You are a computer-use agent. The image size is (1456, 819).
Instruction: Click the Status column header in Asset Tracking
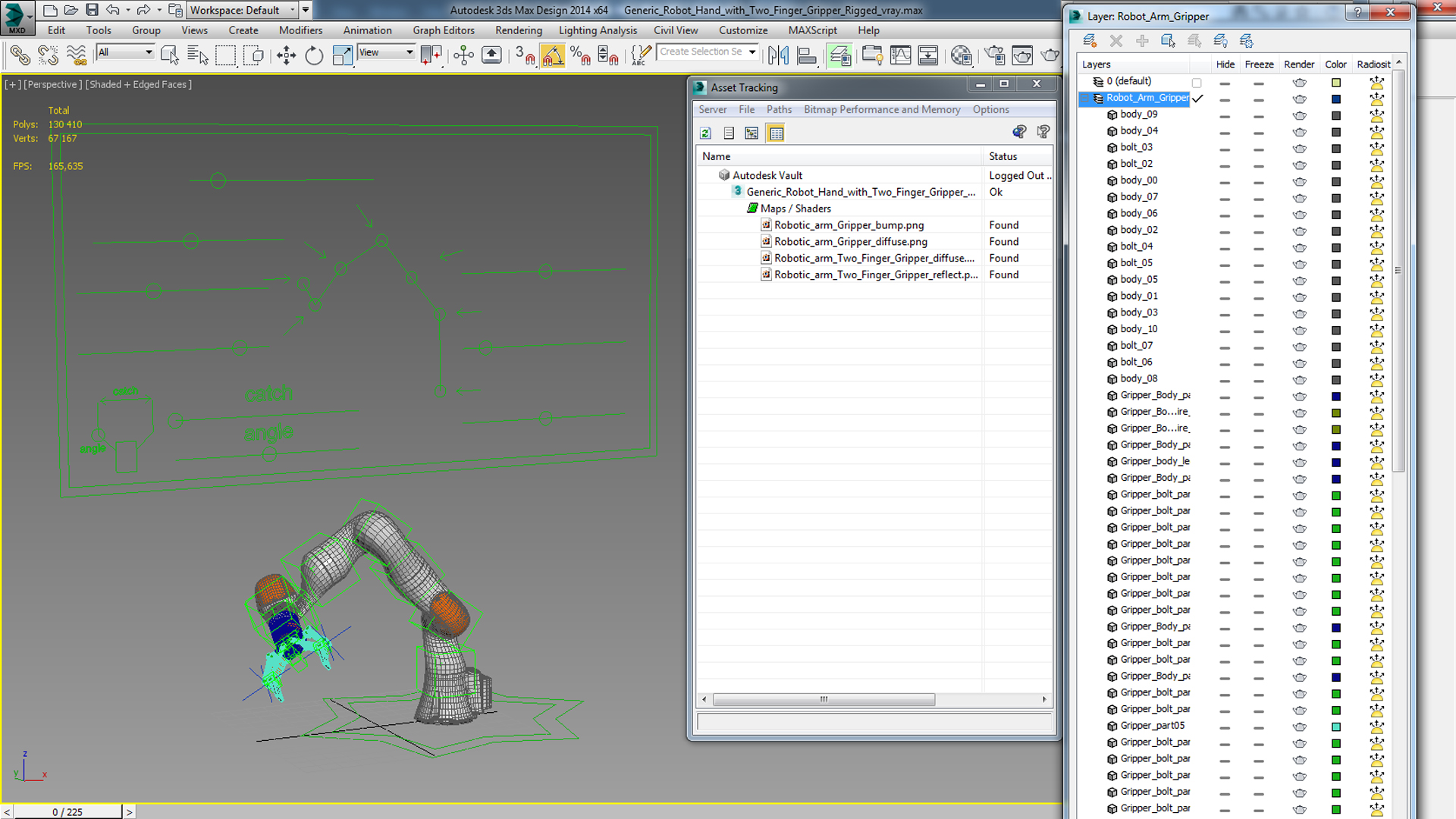coord(1018,156)
